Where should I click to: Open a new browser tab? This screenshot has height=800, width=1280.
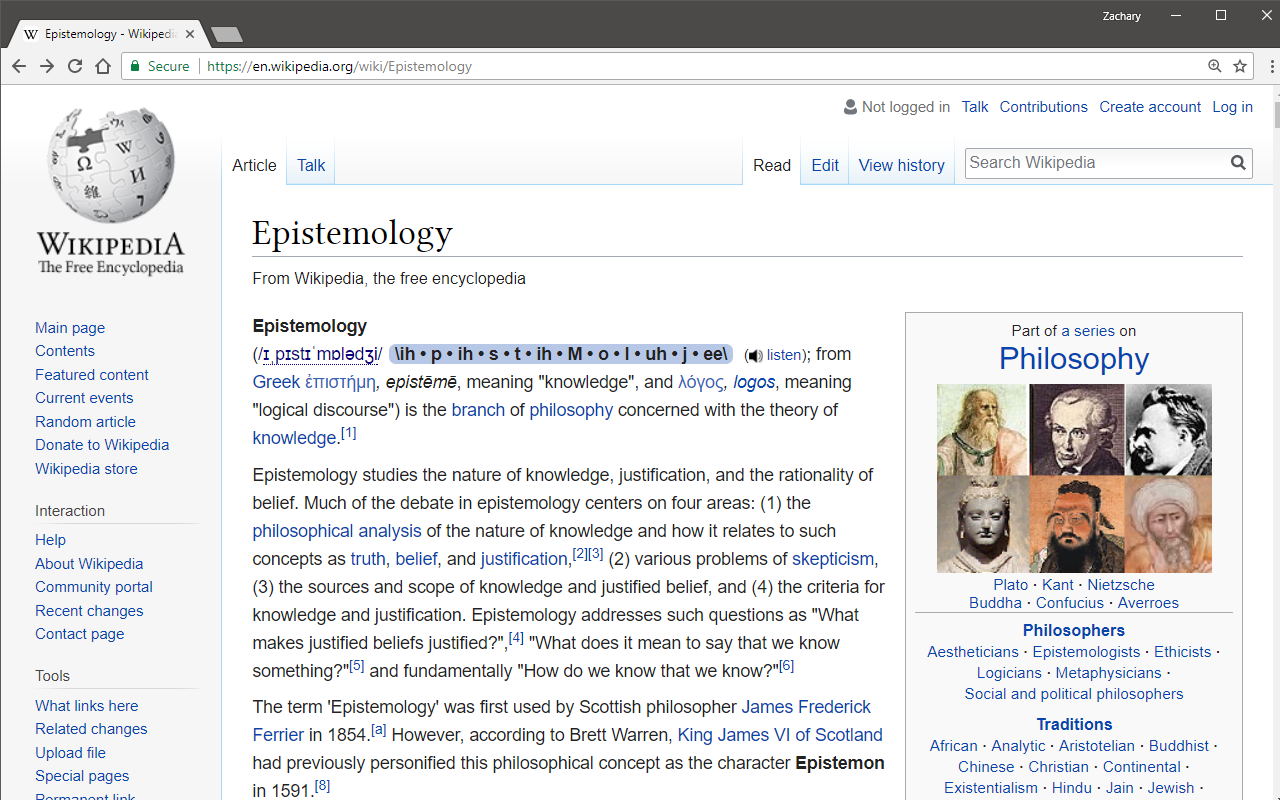(227, 35)
